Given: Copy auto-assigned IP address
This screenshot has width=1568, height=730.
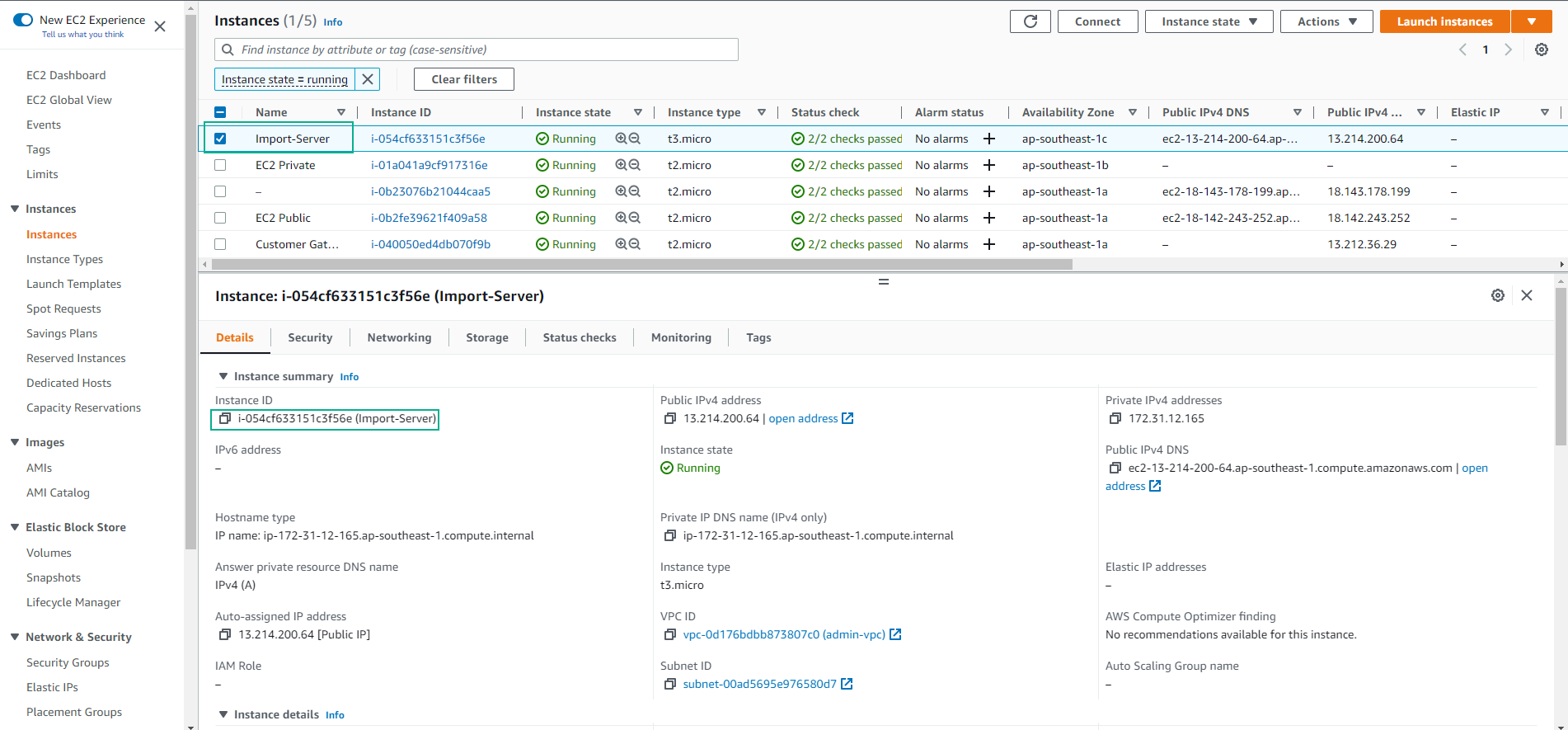Looking at the screenshot, I should click(224, 634).
